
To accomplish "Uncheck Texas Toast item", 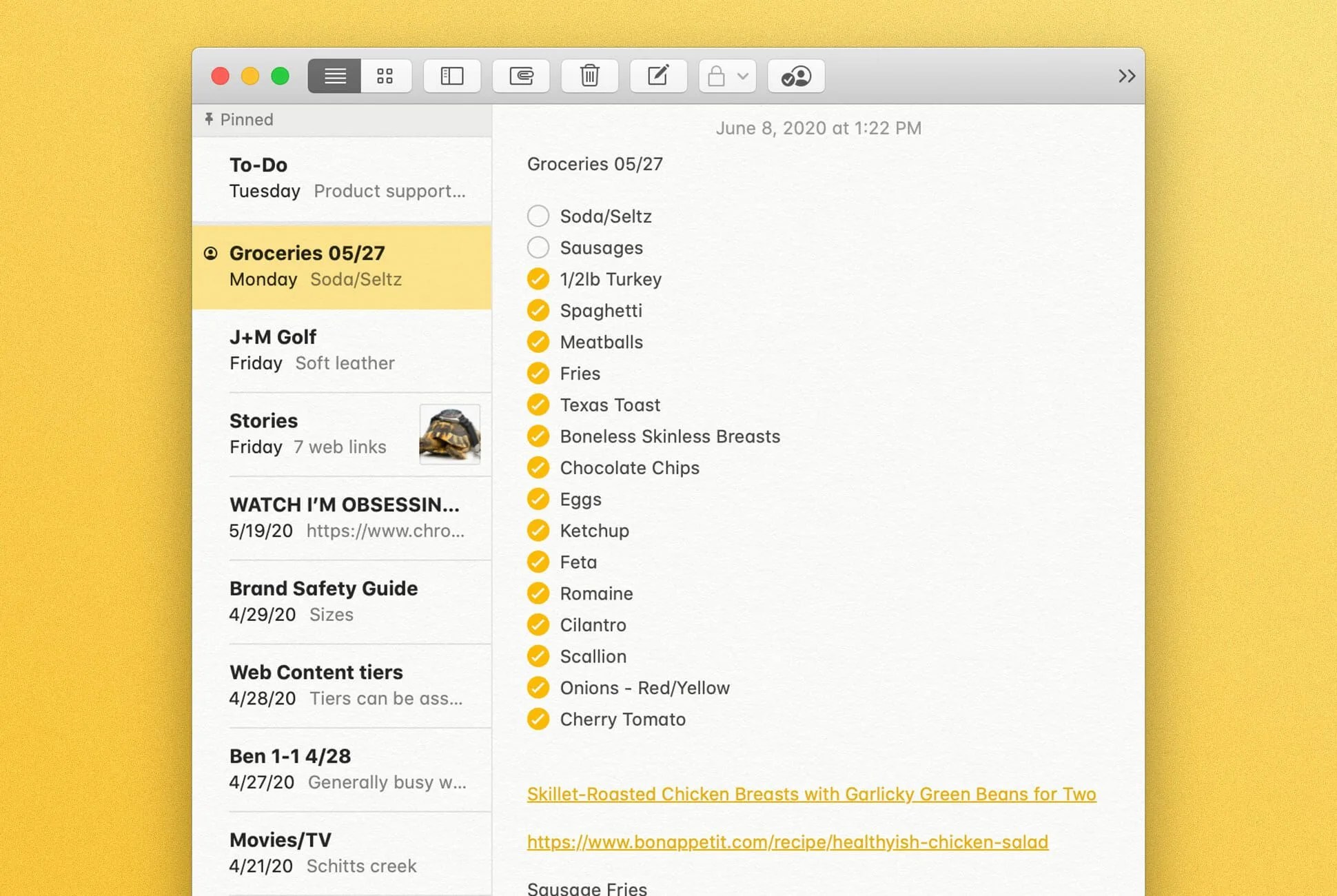I will click(538, 405).
